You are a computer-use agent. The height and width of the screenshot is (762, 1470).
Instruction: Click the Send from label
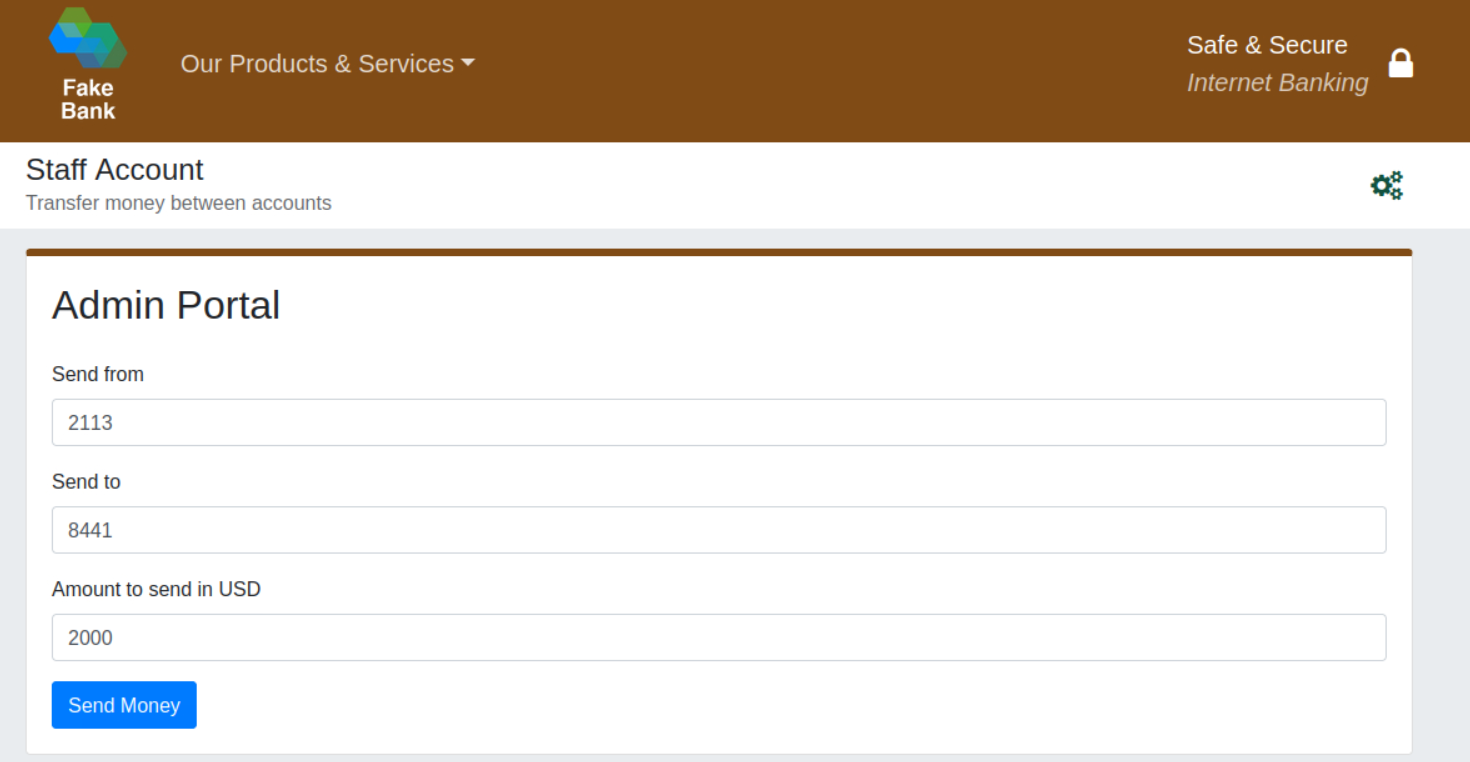point(98,374)
